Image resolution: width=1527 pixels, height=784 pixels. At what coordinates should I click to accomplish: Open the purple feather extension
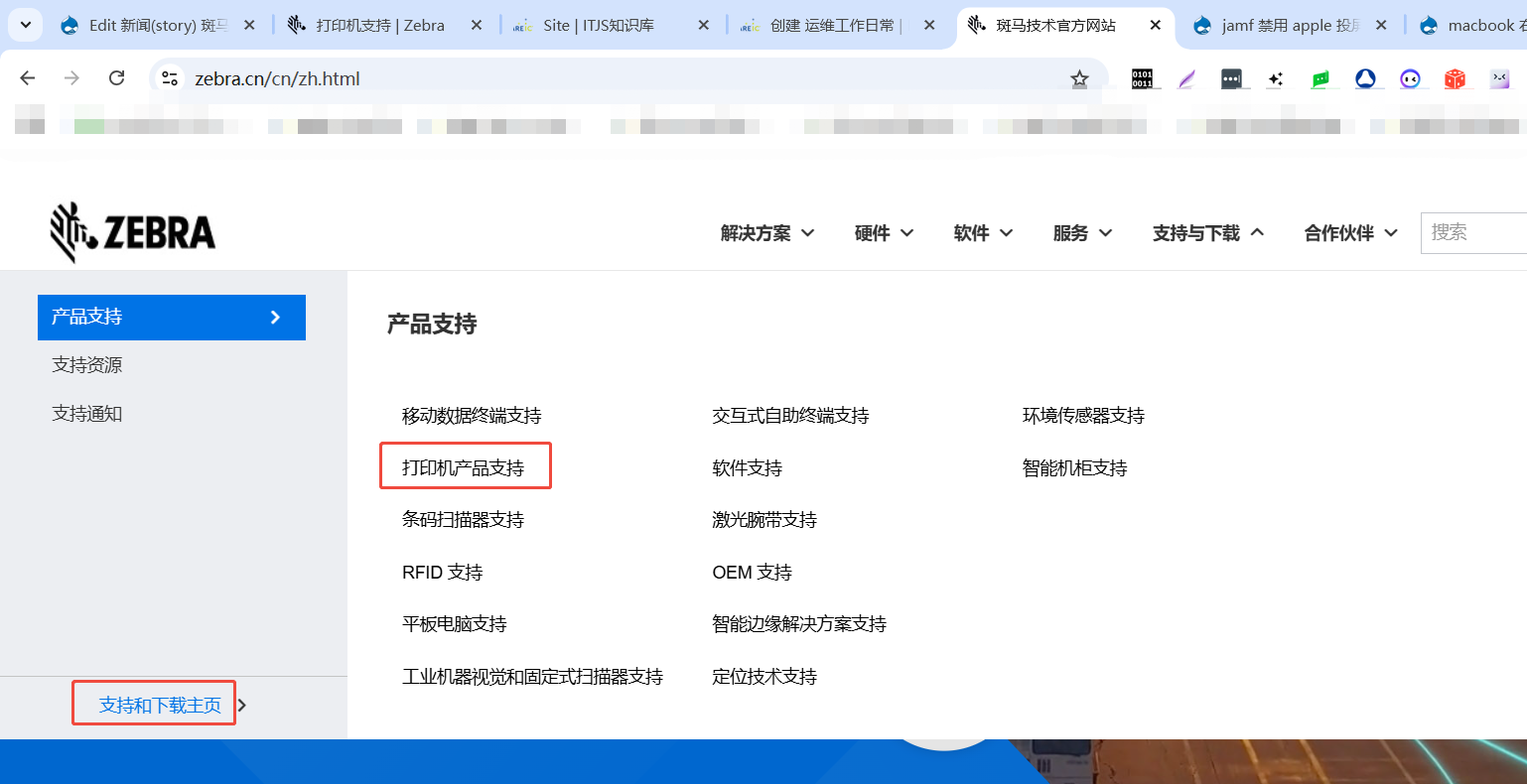click(x=1186, y=78)
